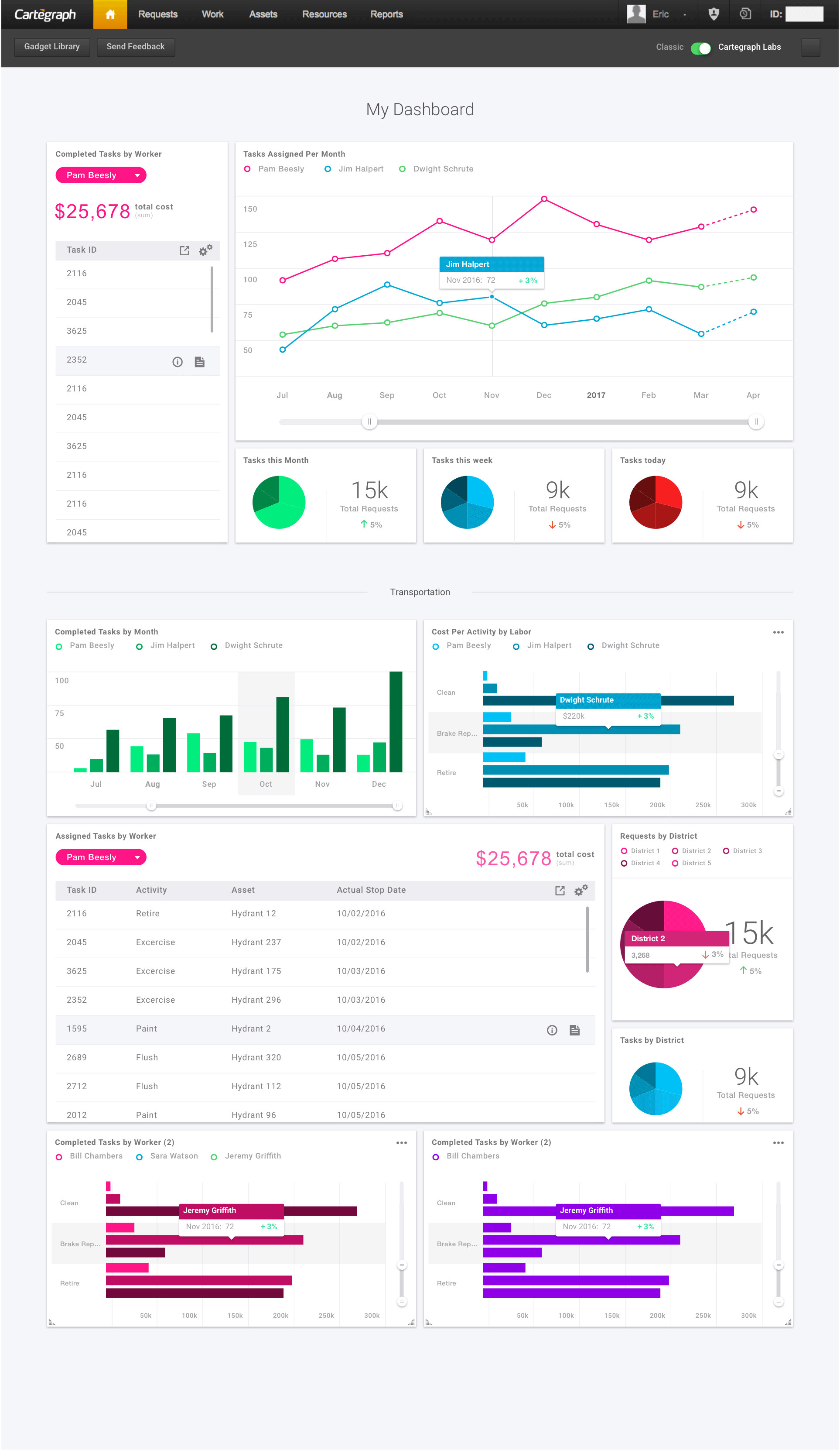The height and width of the screenshot is (1450, 840).
Task: Click the shield icon in top bar
Action: tap(714, 14)
